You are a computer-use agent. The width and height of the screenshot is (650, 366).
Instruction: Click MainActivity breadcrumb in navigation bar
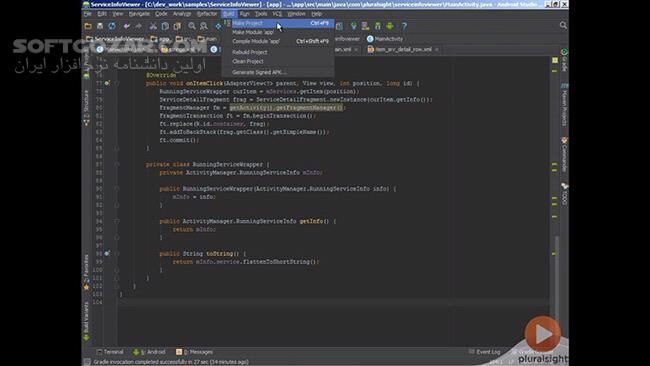tap(385, 39)
